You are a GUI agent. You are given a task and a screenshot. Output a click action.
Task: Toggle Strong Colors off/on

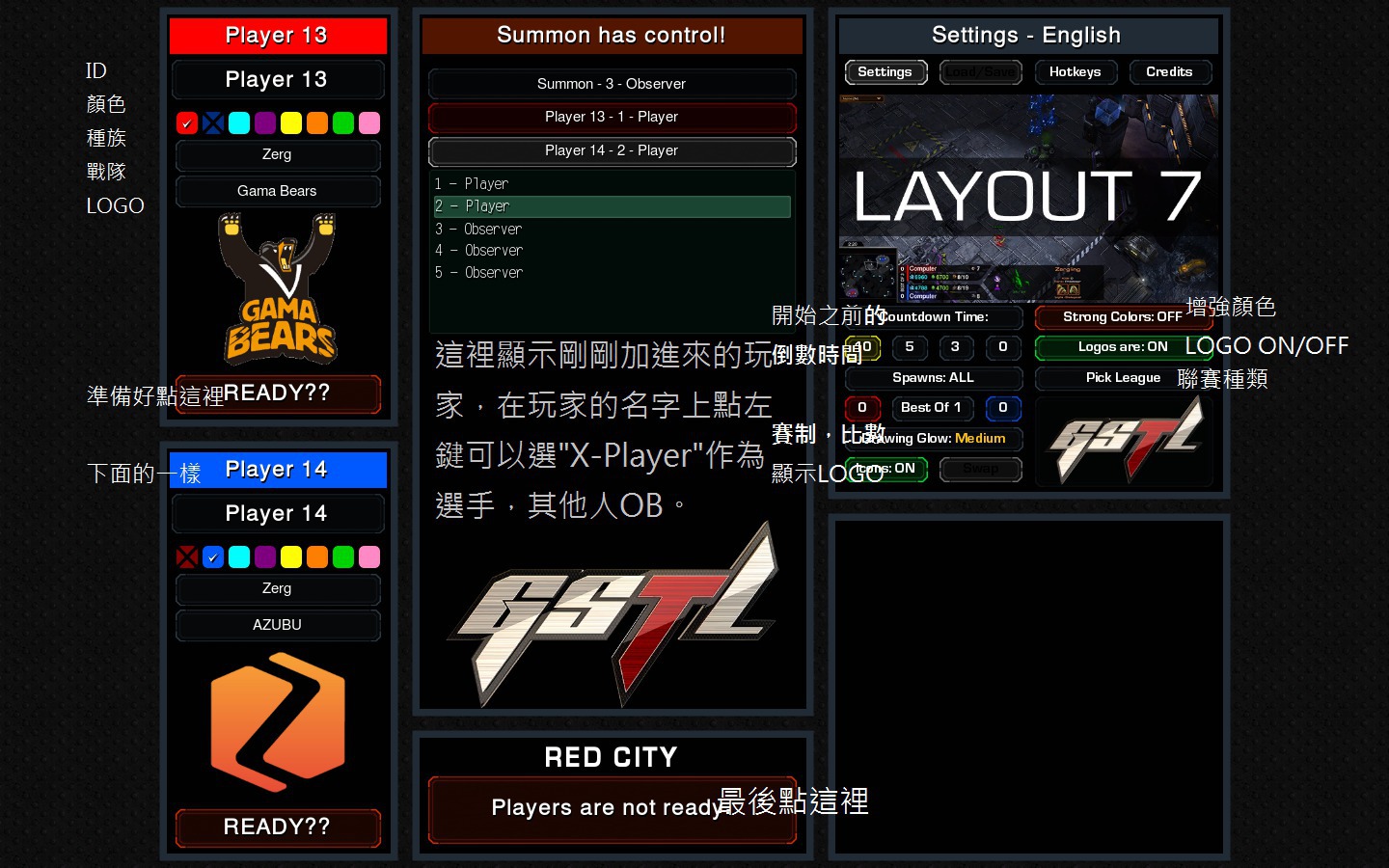pyautogui.click(x=1123, y=316)
